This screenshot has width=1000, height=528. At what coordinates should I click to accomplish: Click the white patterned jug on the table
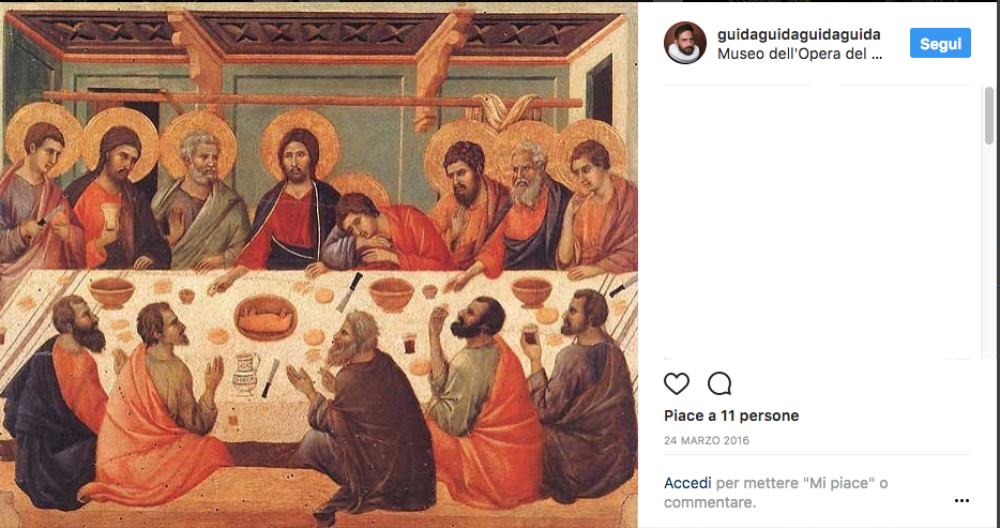pos(246,374)
